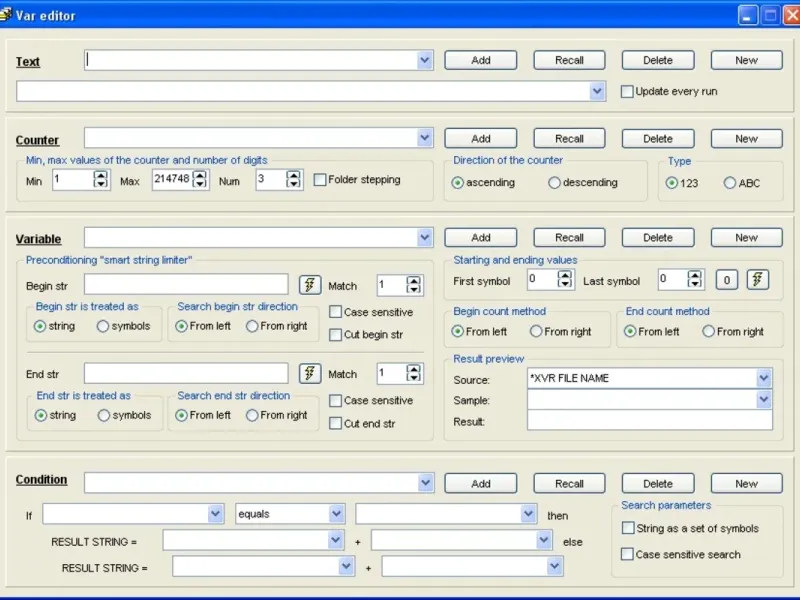The image size is (800, 600).
Task: Open the Source dropdown showing *XVR FILE NAME
Action: click(764, 378)
